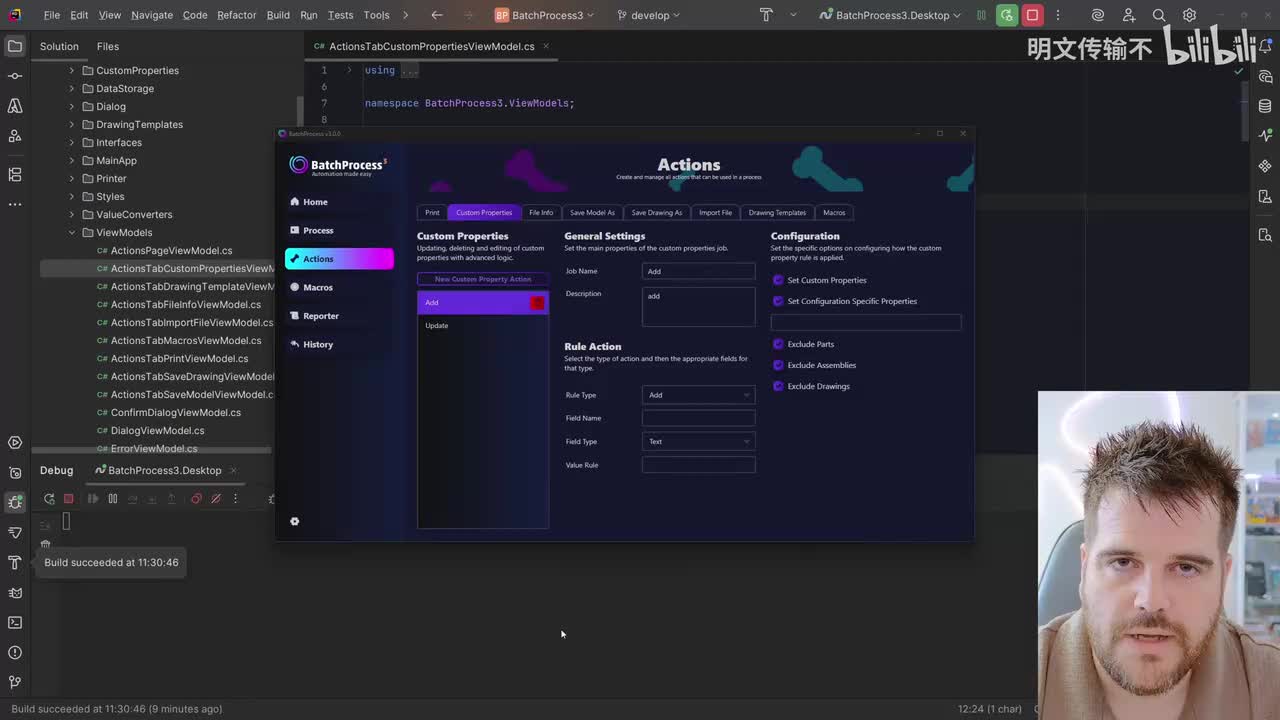This screenshot has height=720, width=1280.
Task: Open IDE settings gear icon
Action: point(1190,15)
